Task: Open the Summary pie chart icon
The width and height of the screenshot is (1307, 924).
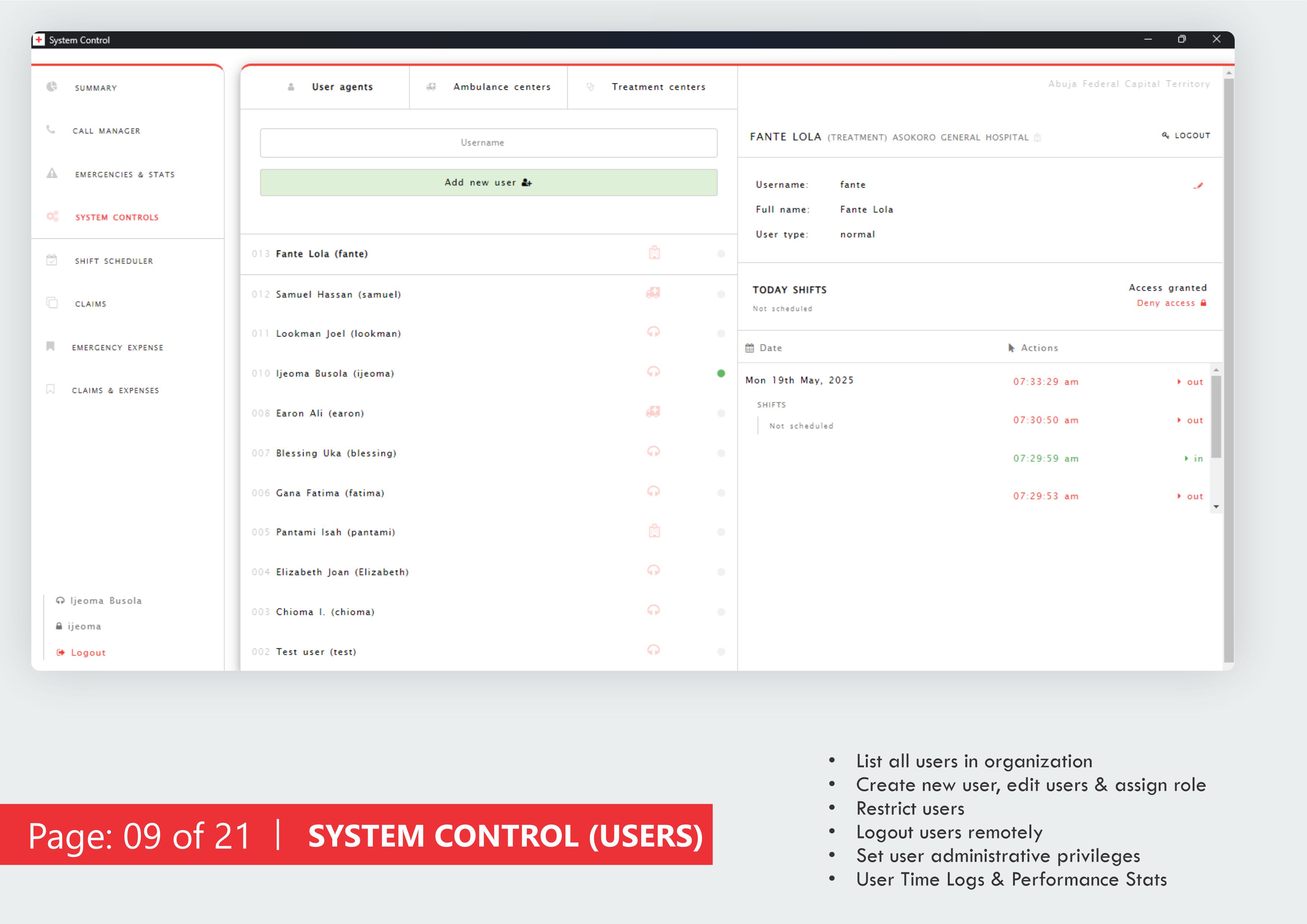Action: [52, 86]
